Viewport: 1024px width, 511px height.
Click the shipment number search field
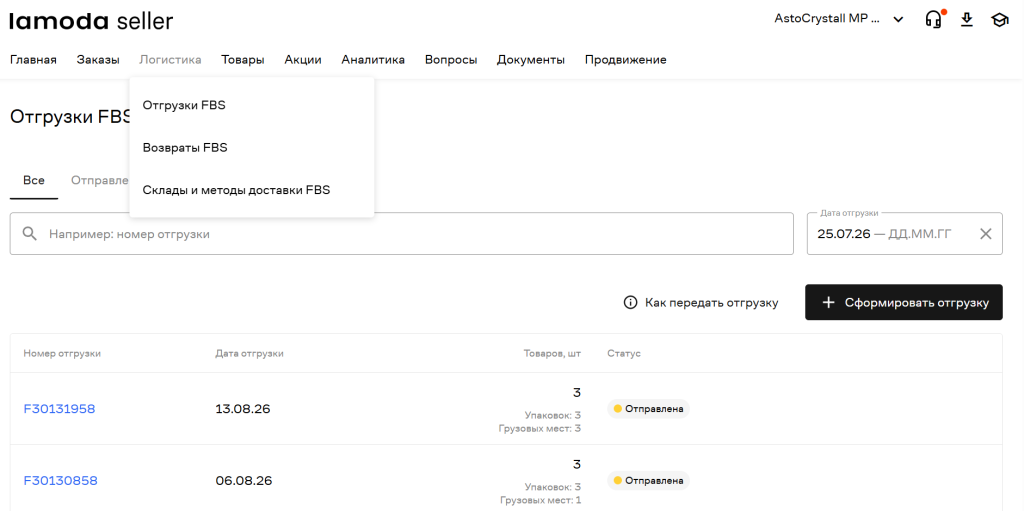pos(402,233)
